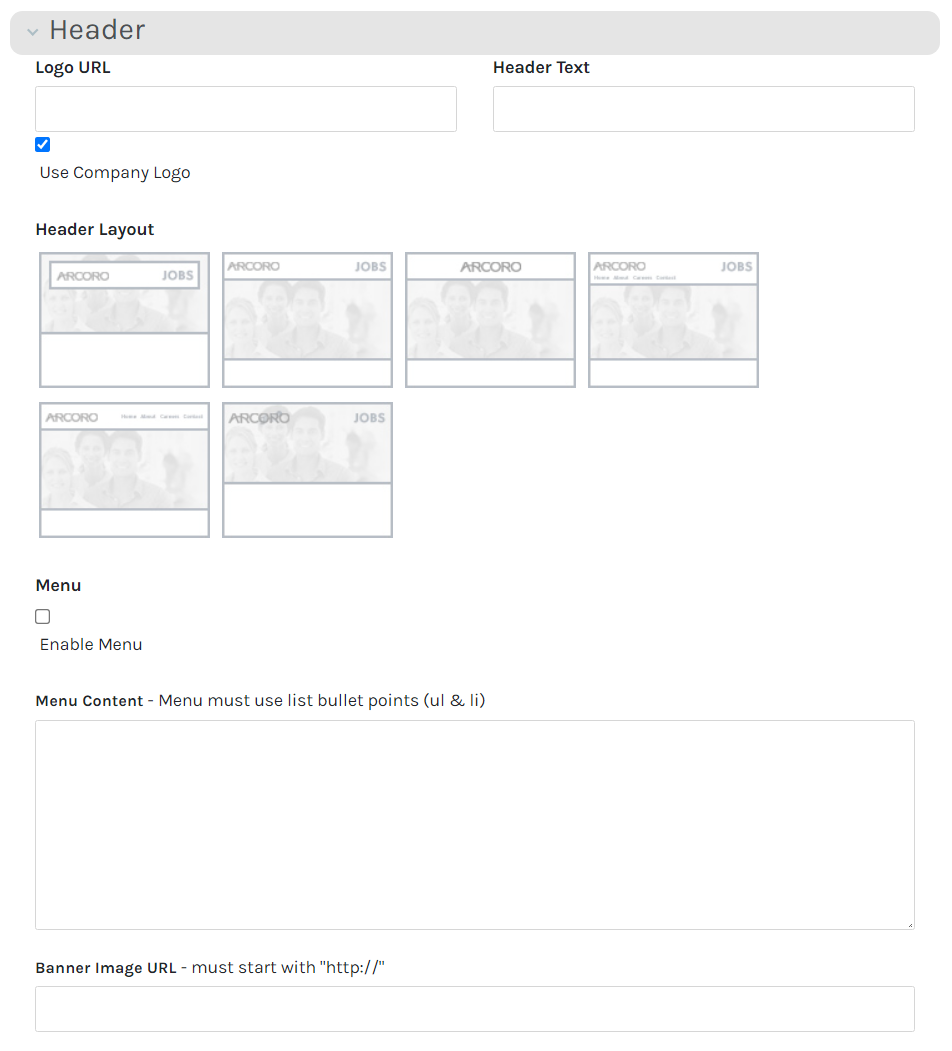Collapse the Header section chevron
This screenshot has width=952, height=1051.
pyautogui.click(x=33, y=32)
